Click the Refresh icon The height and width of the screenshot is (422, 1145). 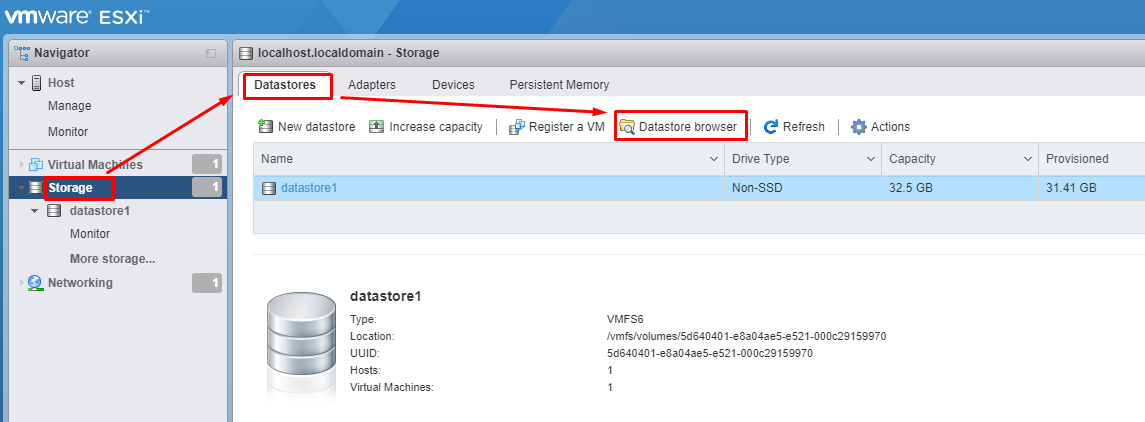click(771, 127)
